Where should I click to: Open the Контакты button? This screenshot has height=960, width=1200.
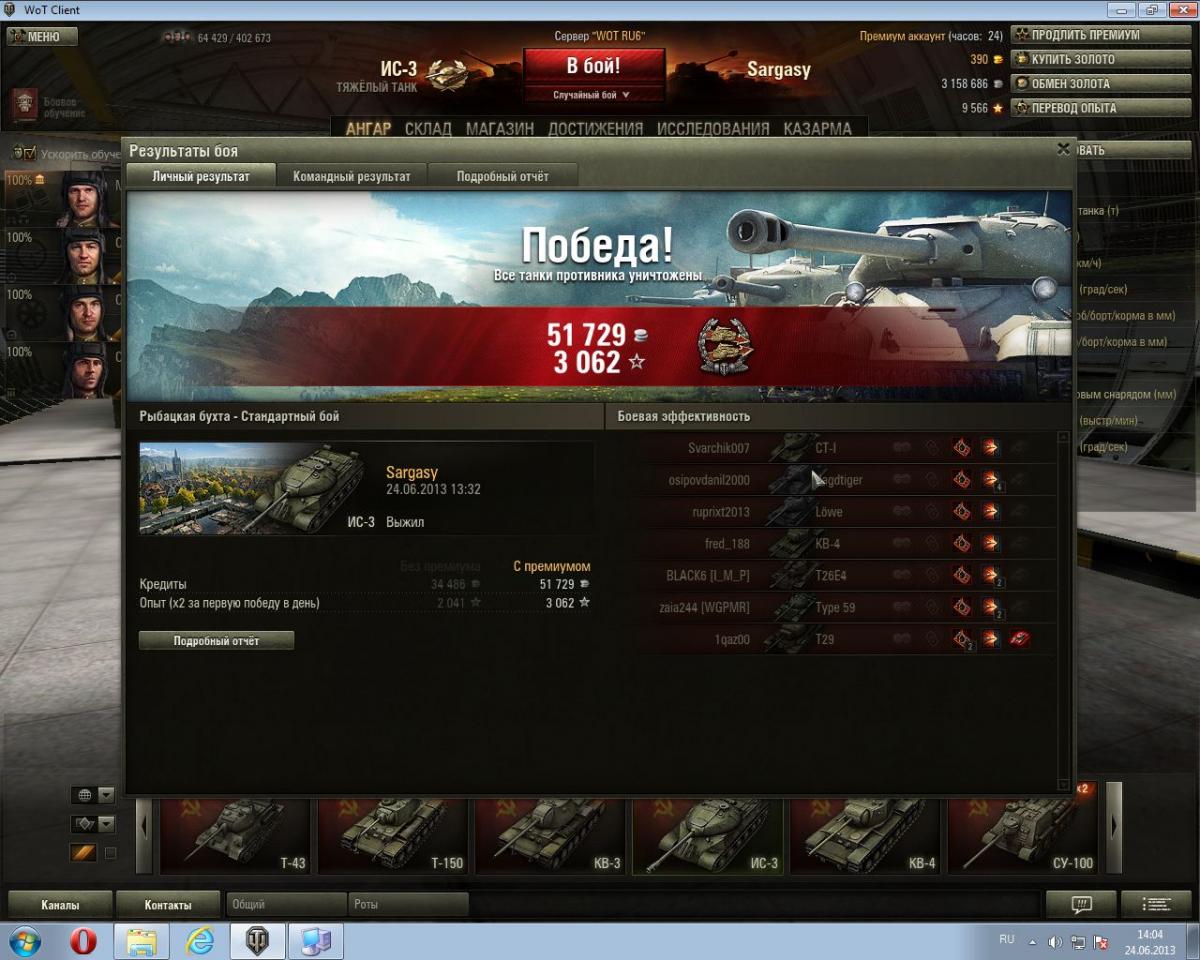168,905
